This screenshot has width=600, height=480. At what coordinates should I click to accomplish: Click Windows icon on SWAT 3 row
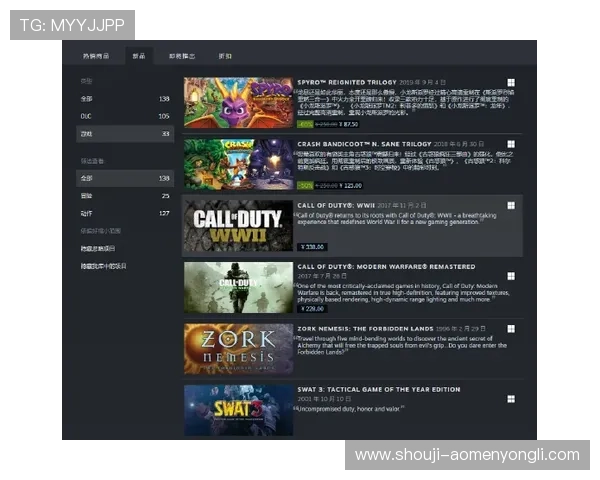(510, 399)
